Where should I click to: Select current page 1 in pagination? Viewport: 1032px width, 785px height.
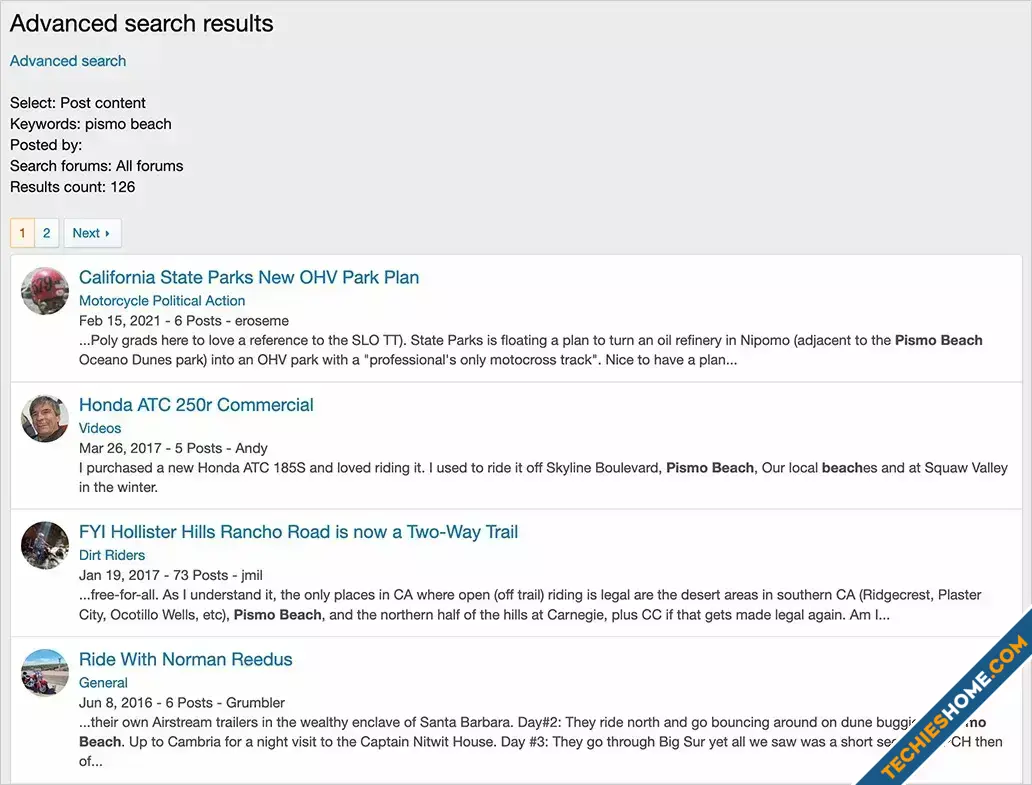(22, 233)
